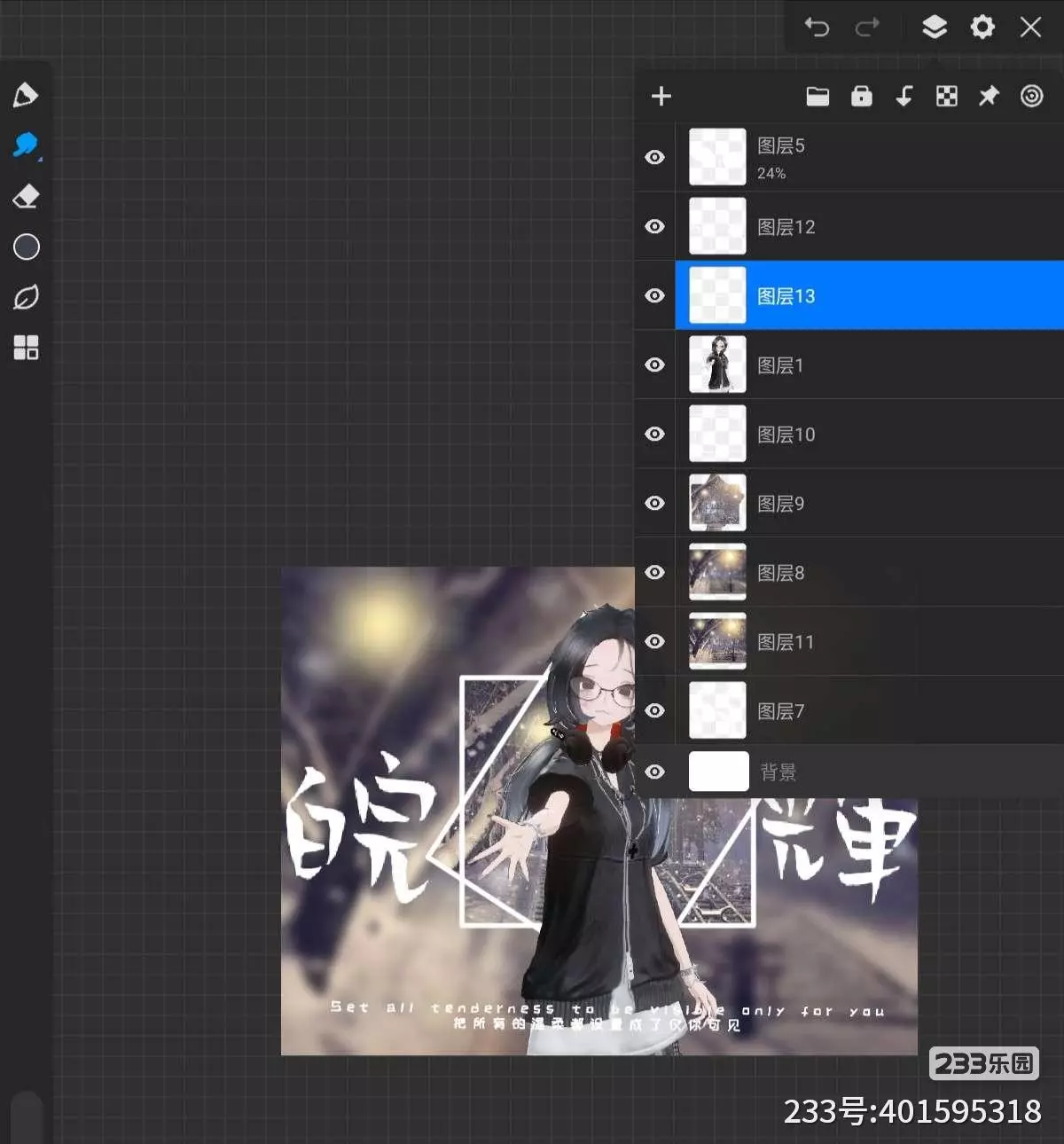The height and width of the screenshot is (1144, 1064).
Task: Hide 图层9 layer
Action: pos(654,503)
